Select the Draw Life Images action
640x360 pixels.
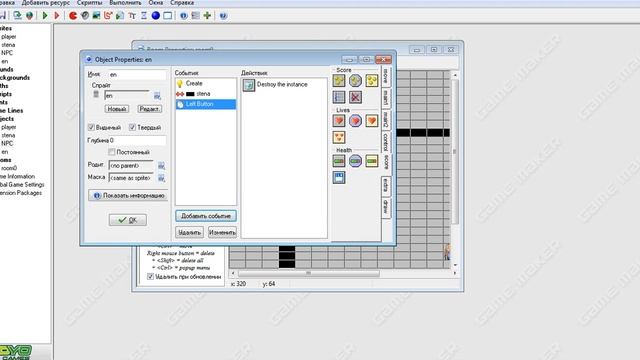point(339,137)
